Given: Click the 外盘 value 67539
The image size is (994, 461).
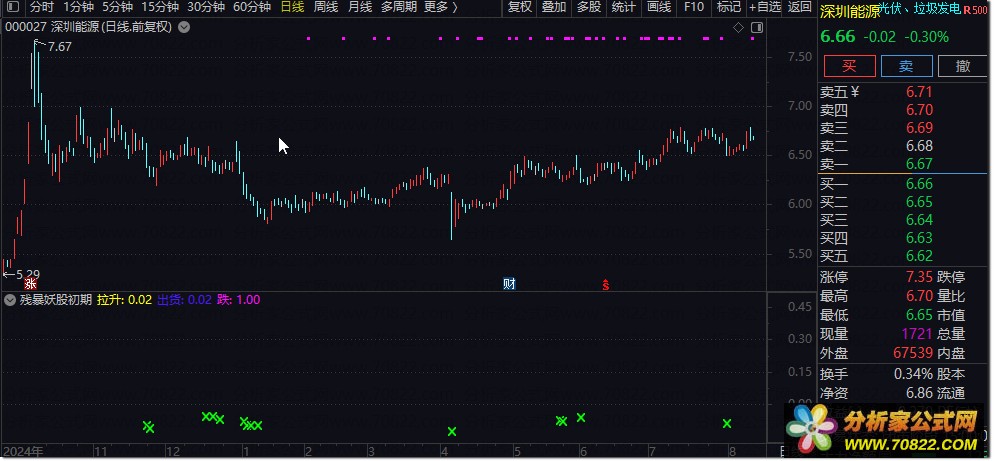Looking at the screenshot, I should [913, 353].
